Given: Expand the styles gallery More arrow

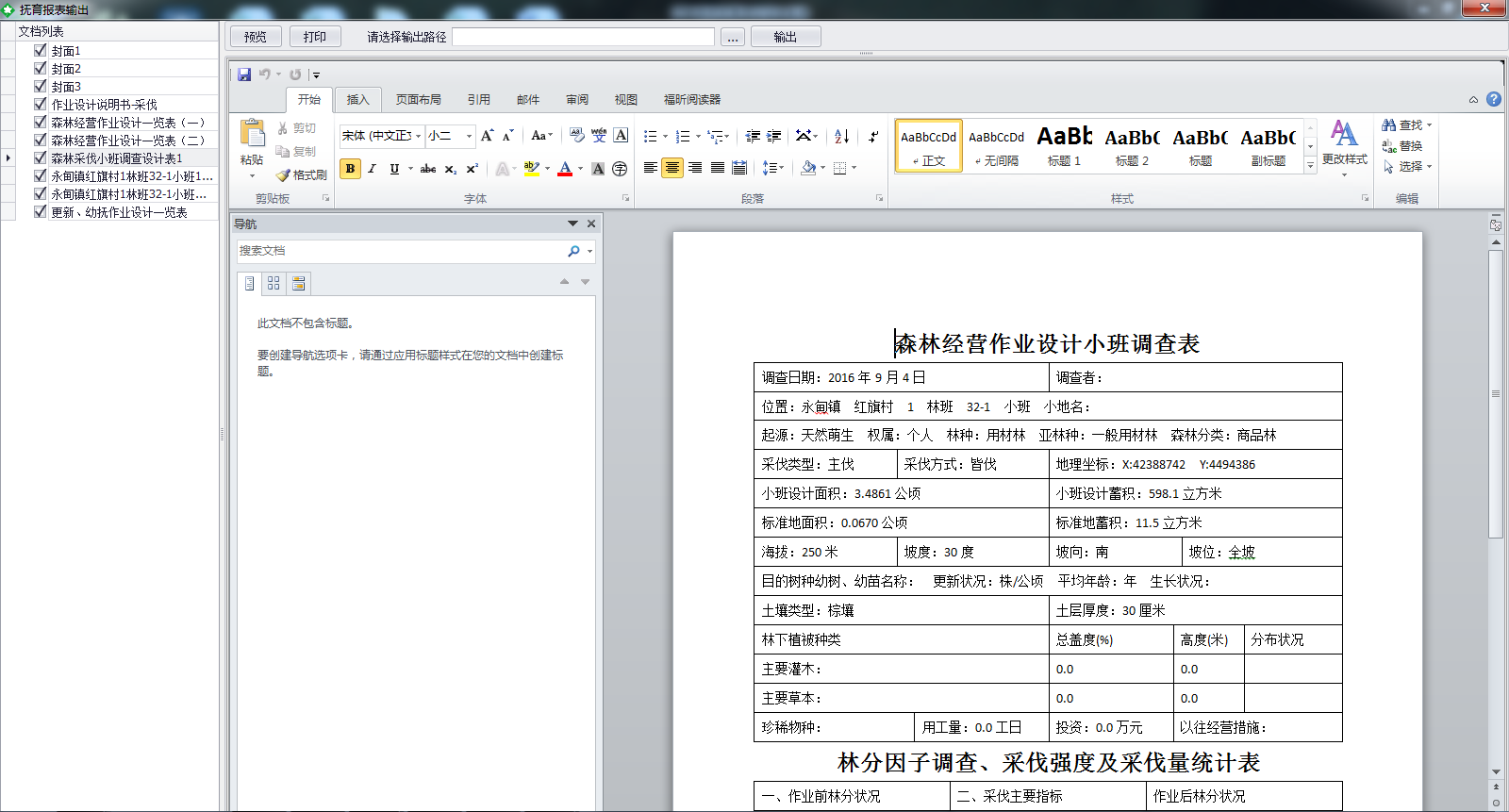Looking at the screenshot, I should (x=1310, y=166).
